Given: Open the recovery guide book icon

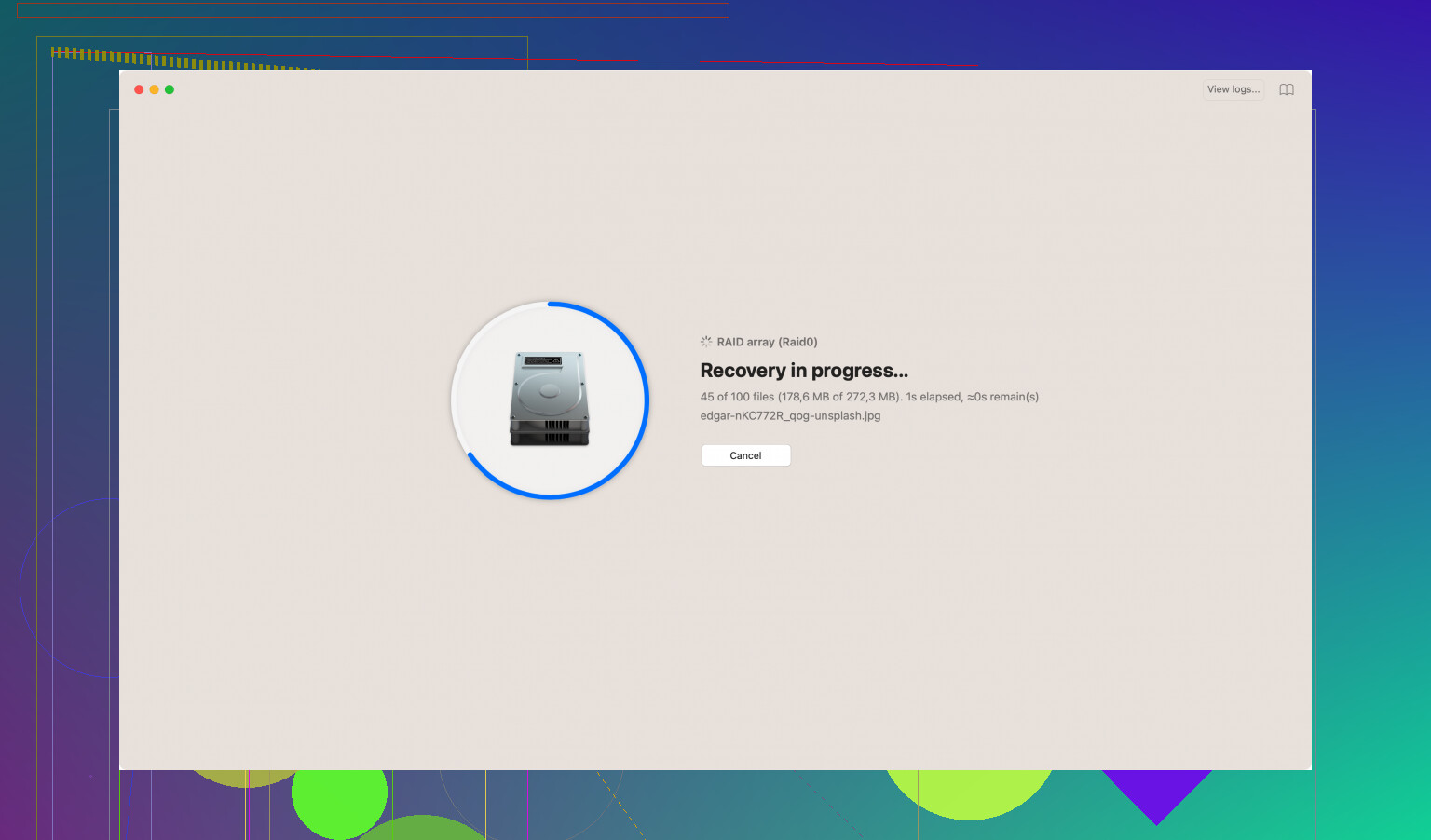Looking at the screenshot, I should (1287, 89).
